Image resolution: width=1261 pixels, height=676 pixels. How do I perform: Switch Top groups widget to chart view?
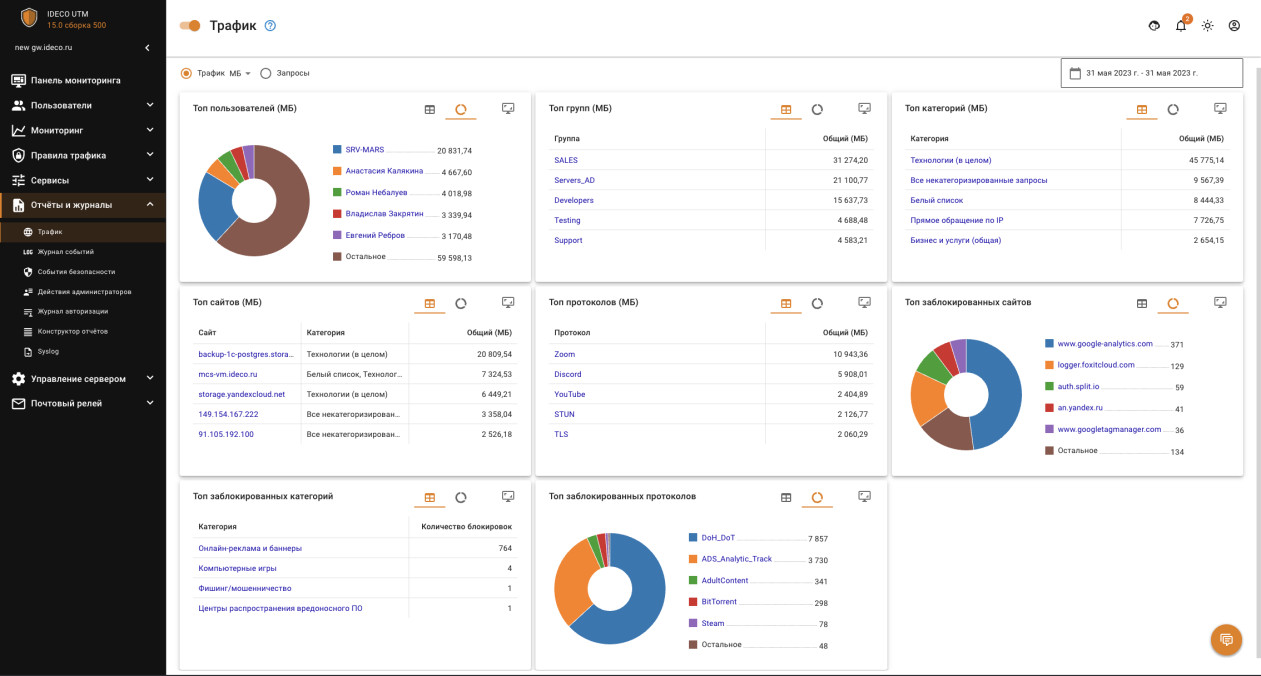click(817, 109)
